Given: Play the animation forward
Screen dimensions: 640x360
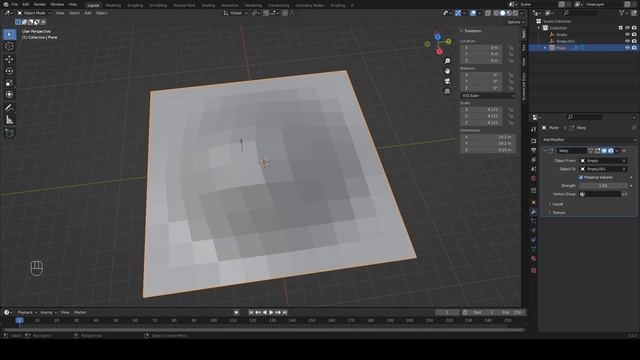Looking at the screenshot, I should click(271, 312).
